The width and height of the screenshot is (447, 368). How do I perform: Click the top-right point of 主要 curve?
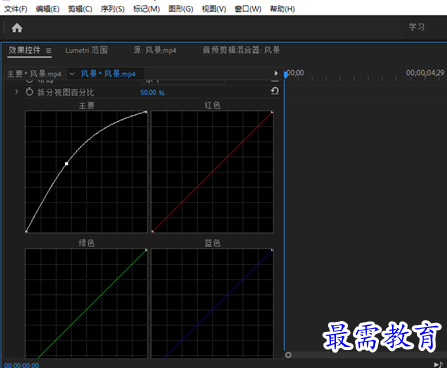[146, 112]
